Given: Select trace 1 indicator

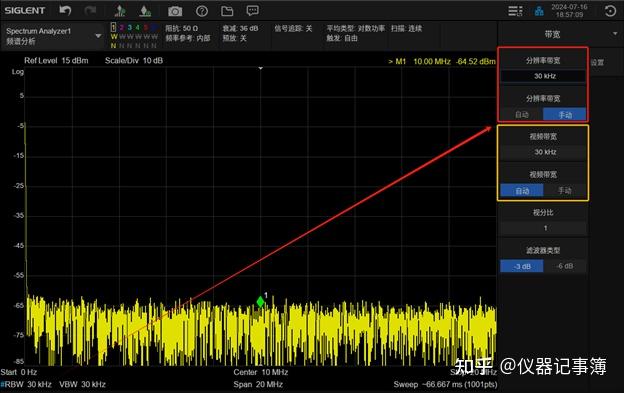Looking at the screenshot, I should 113,27.
